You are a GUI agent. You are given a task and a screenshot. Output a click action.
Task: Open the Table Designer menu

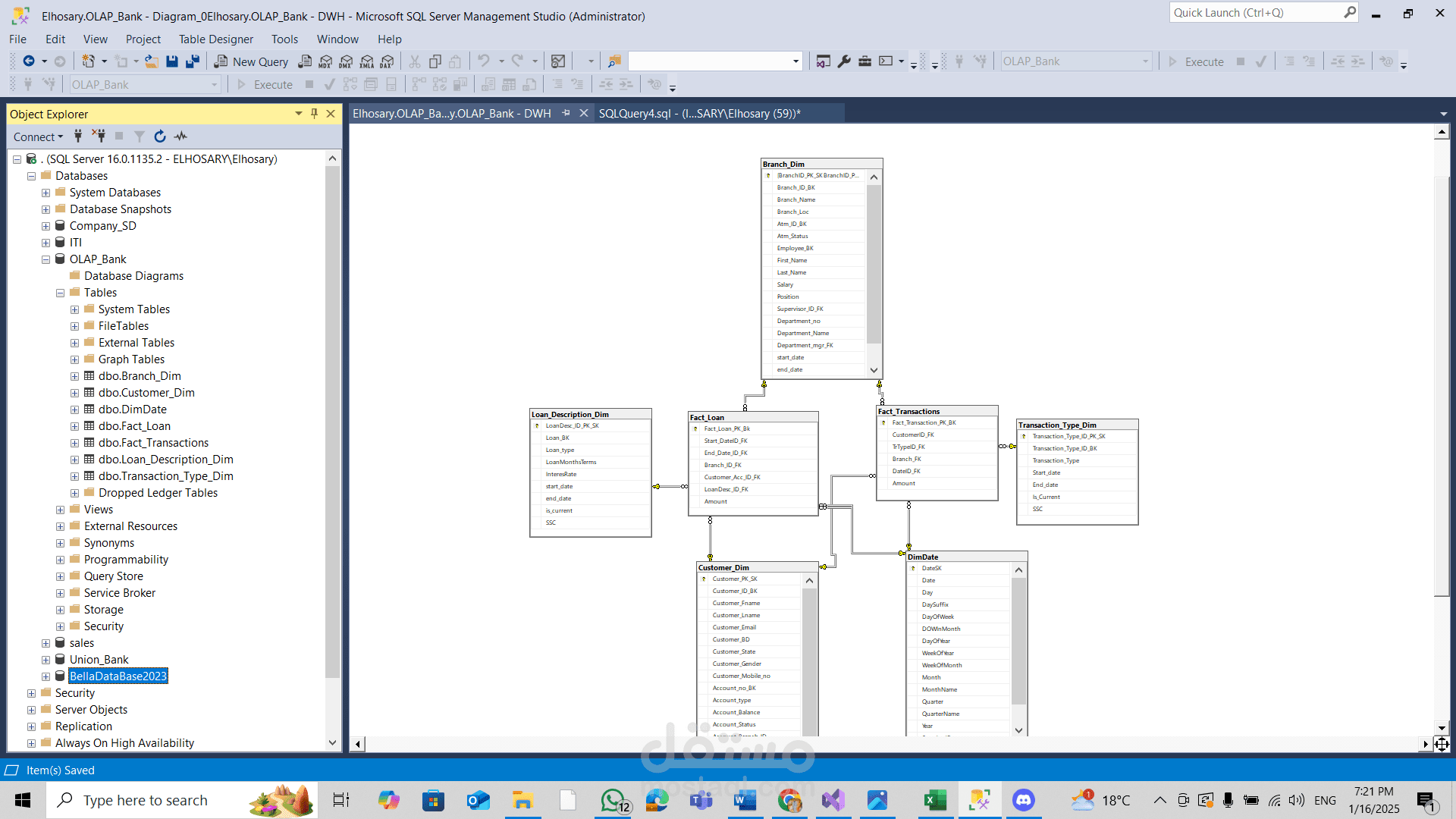click(x=216, y=39)
